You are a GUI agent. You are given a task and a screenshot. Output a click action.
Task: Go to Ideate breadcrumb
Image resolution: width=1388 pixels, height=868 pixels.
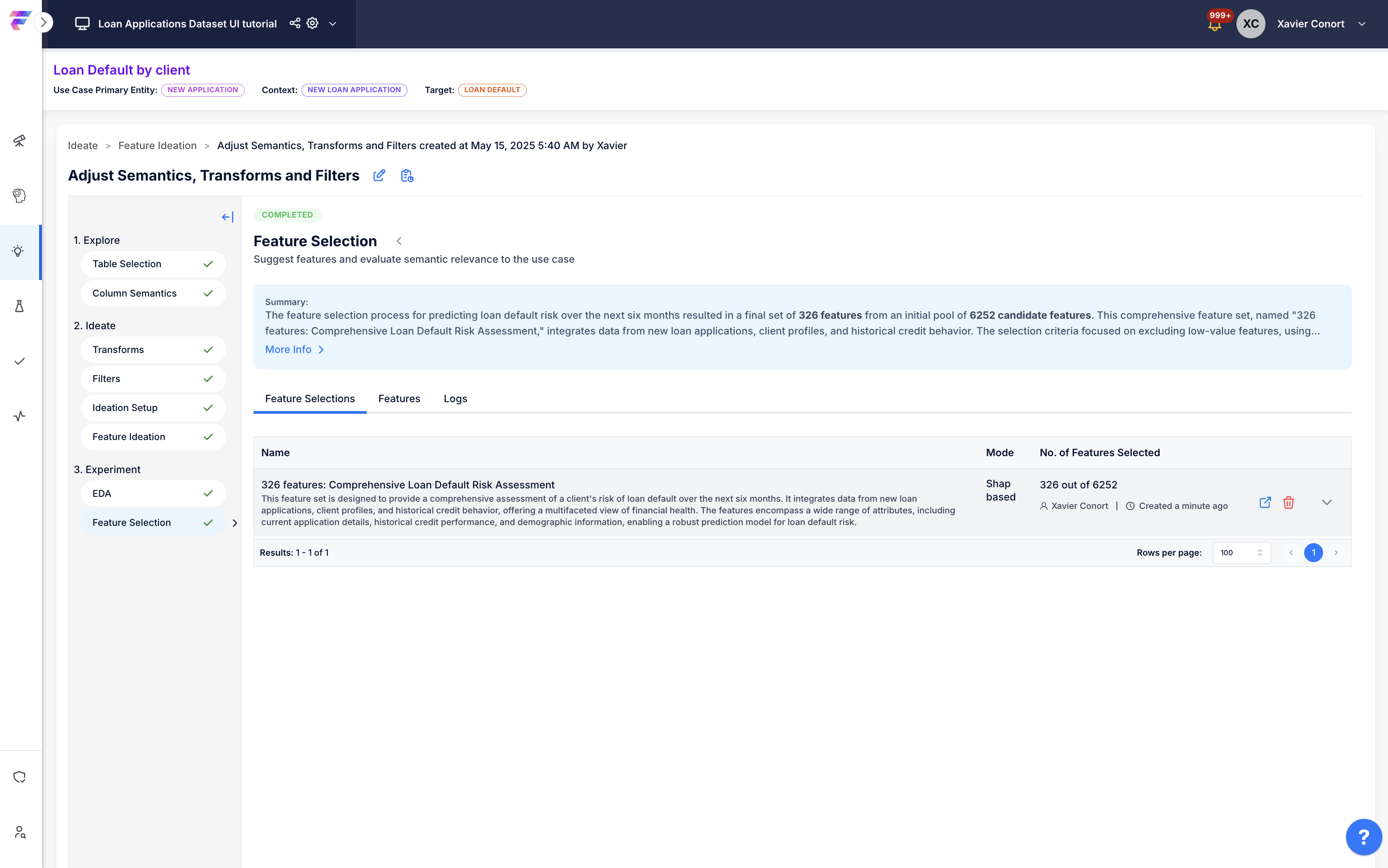(x=83, y=146)
